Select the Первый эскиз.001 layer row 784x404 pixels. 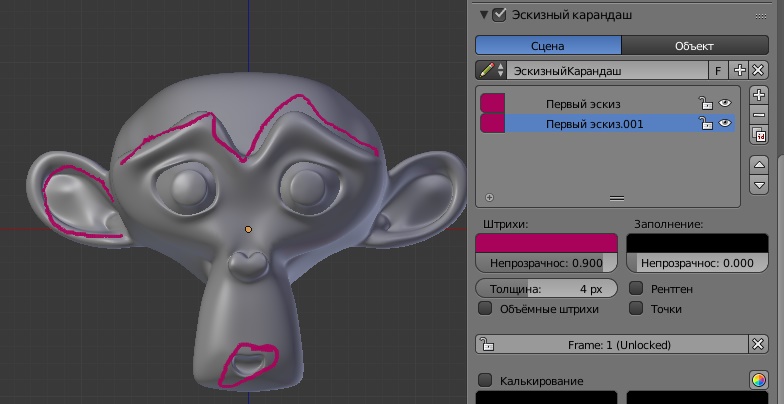[607, 124]
